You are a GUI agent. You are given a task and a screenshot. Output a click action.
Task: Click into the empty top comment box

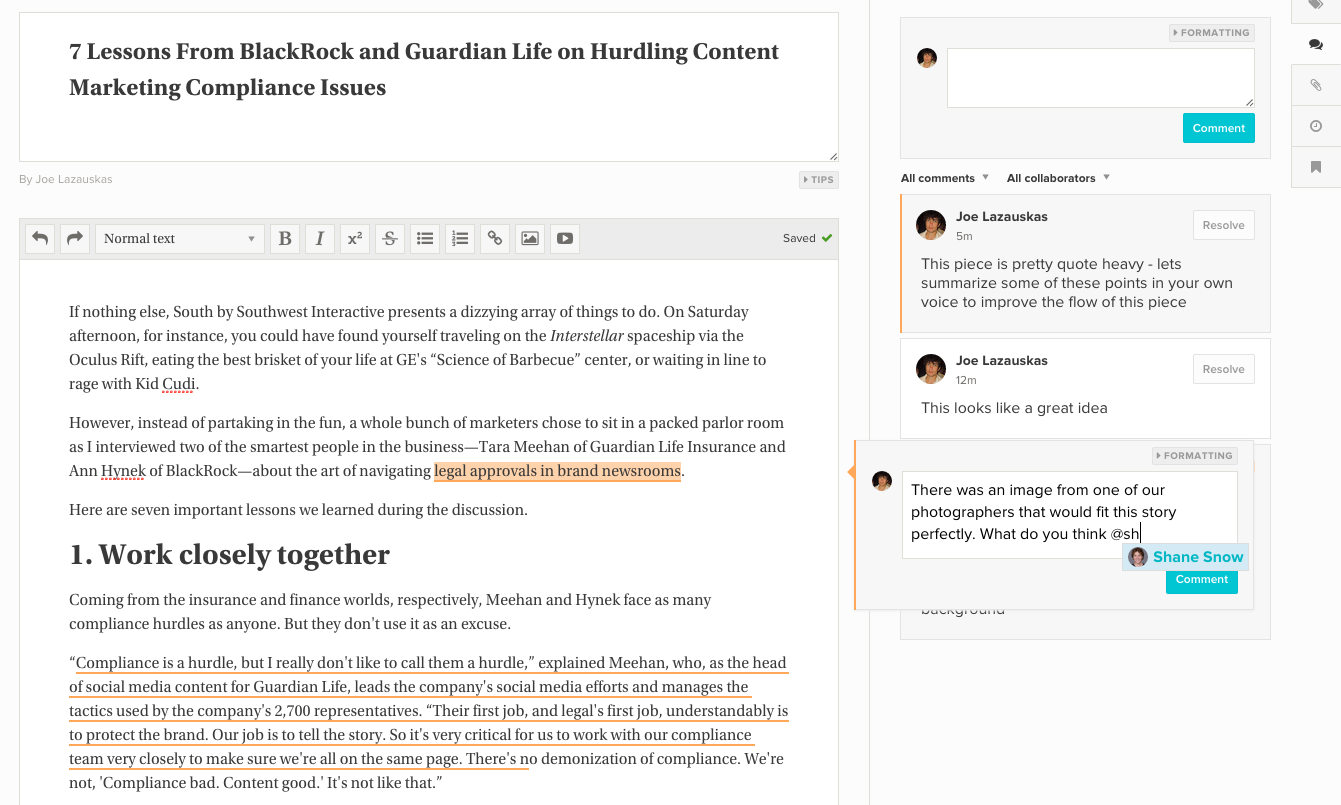[x=1100, y=78]
